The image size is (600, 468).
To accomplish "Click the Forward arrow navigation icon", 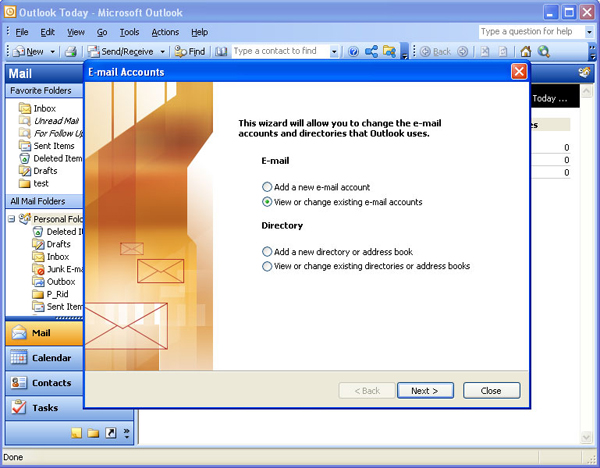I will pos(463,52).
